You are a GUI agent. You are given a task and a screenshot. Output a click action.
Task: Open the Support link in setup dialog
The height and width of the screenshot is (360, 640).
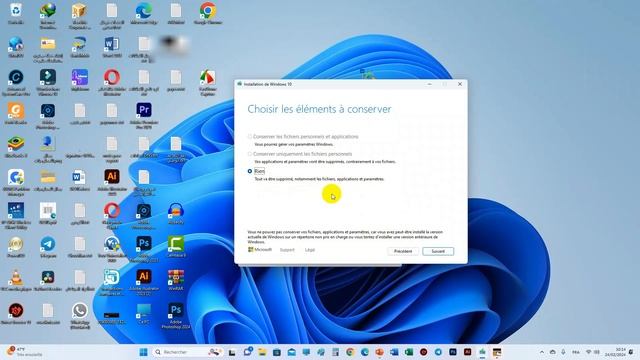(287, 250)
